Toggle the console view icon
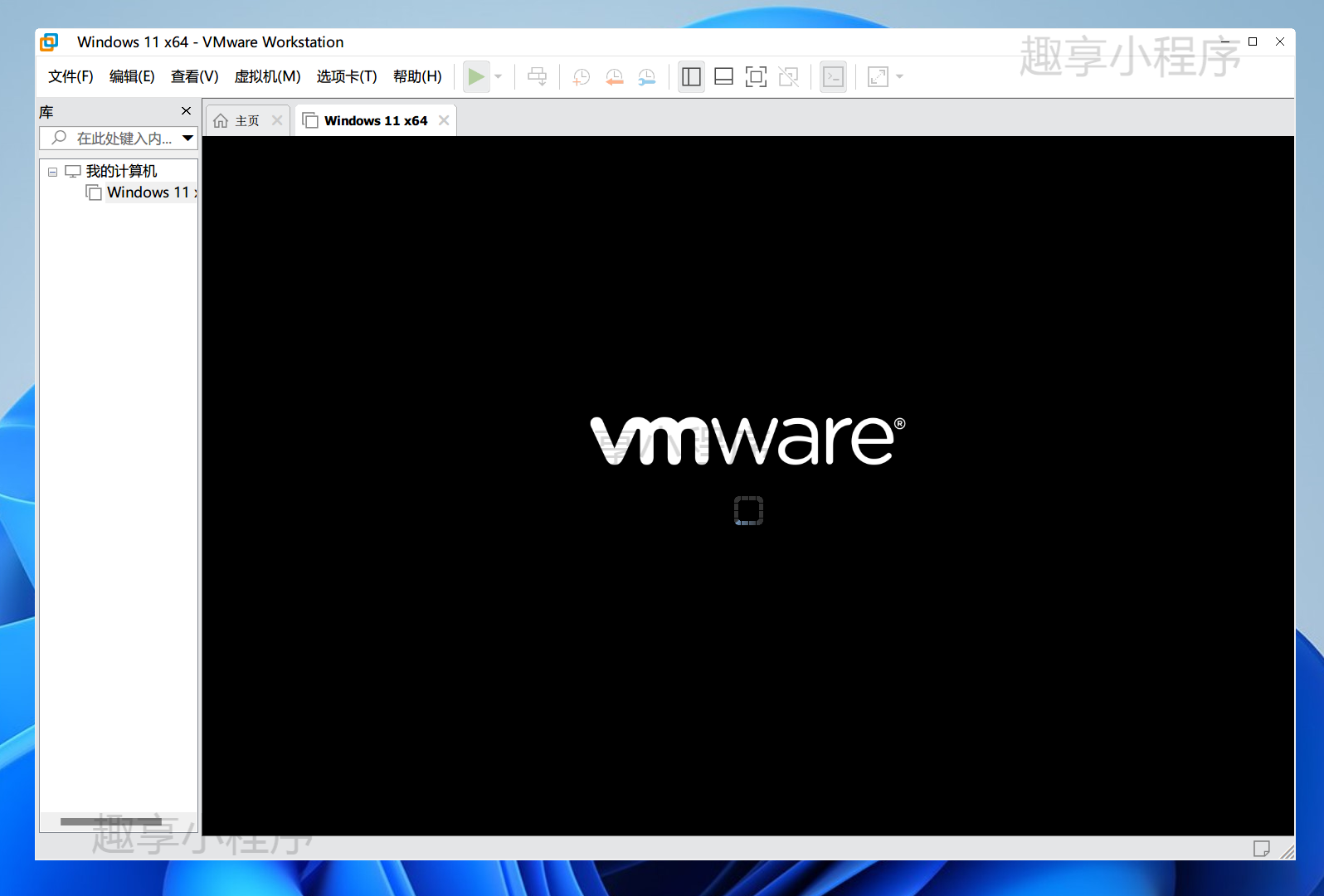Viewport: 1324px width, 896px height. (833, 77)
